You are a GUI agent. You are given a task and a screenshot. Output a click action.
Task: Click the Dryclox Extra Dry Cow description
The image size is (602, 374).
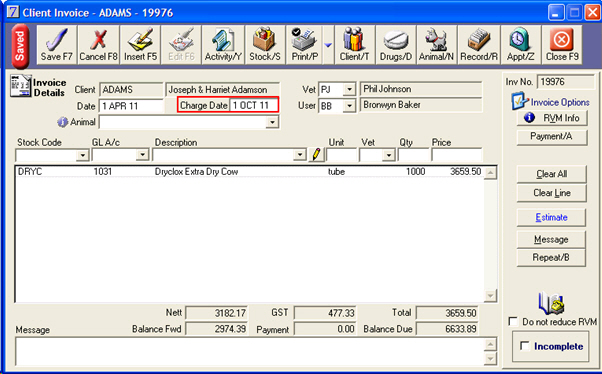(x=197, y=172)
